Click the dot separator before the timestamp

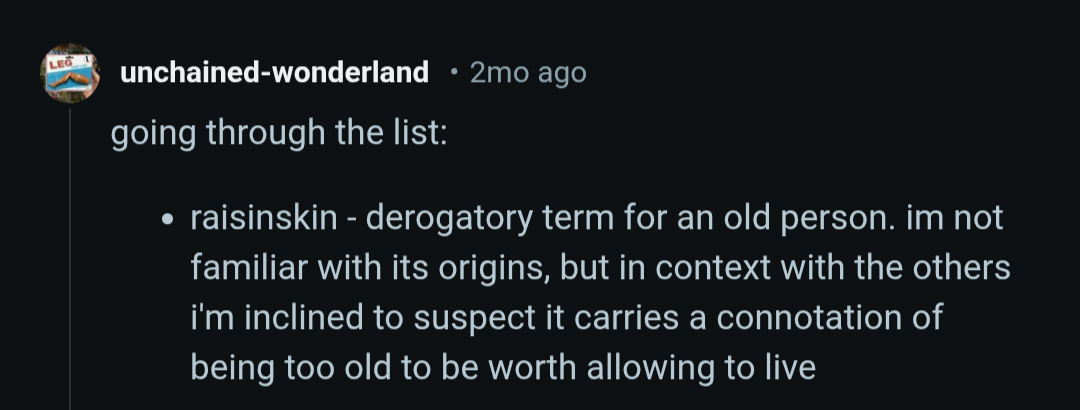(x=454, y=73)
